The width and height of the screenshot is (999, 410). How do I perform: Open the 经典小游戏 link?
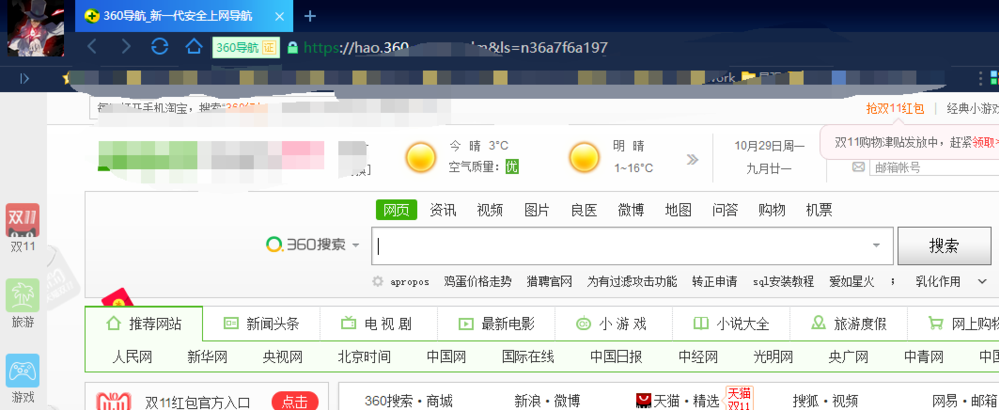coord(972,108)
